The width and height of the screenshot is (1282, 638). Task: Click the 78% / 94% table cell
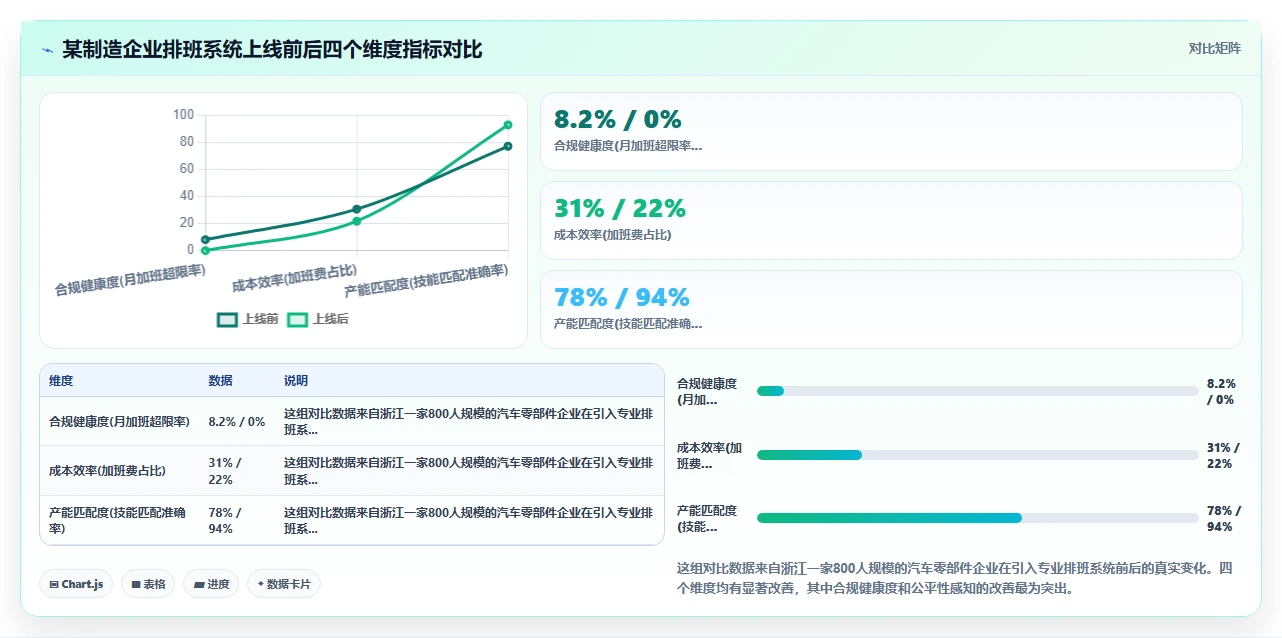click(237, 521)
